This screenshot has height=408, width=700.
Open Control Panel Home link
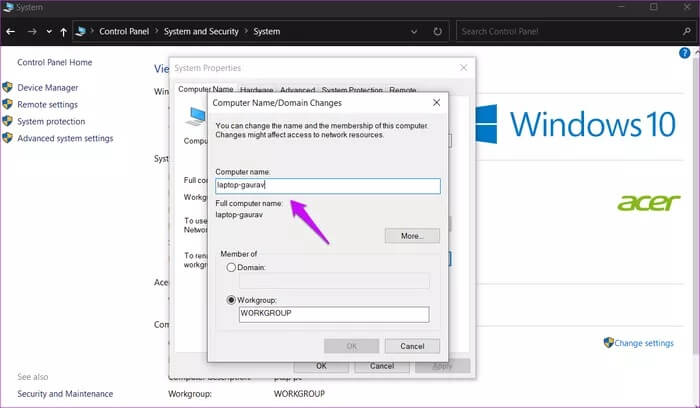(x=54, y=62)
